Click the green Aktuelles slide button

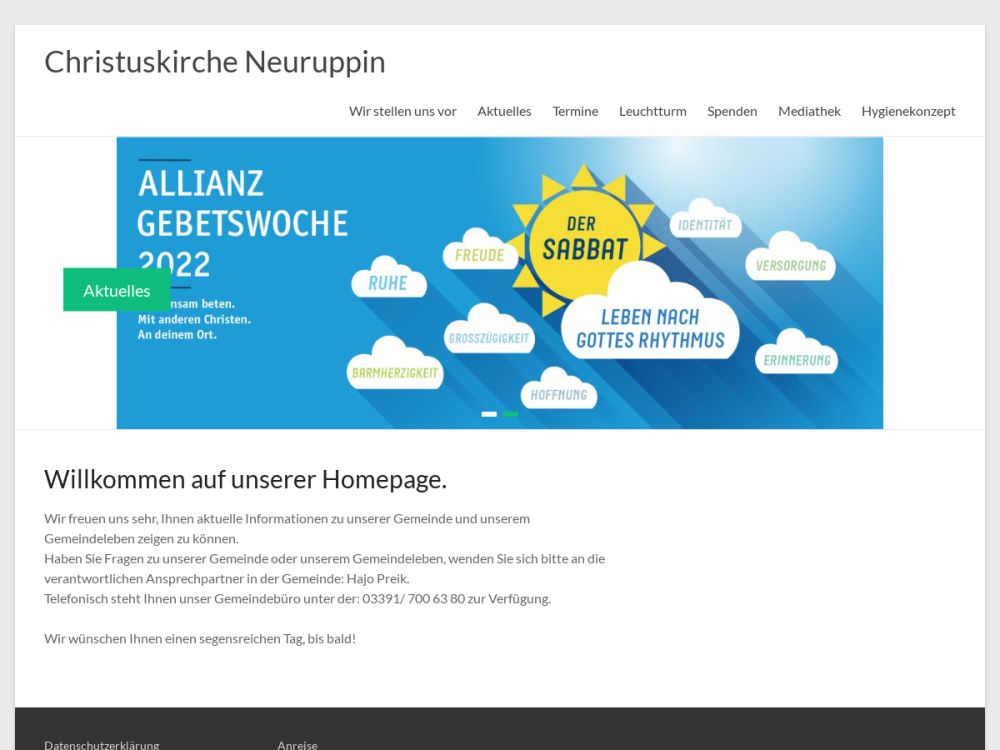[x=116, y=290]
